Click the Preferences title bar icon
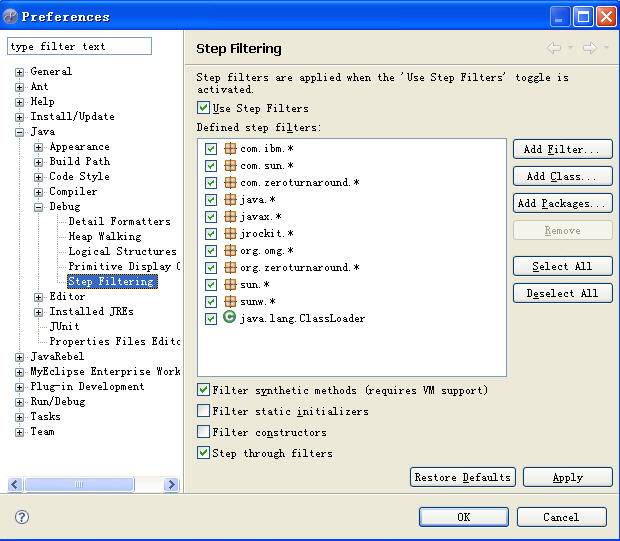 10,17
